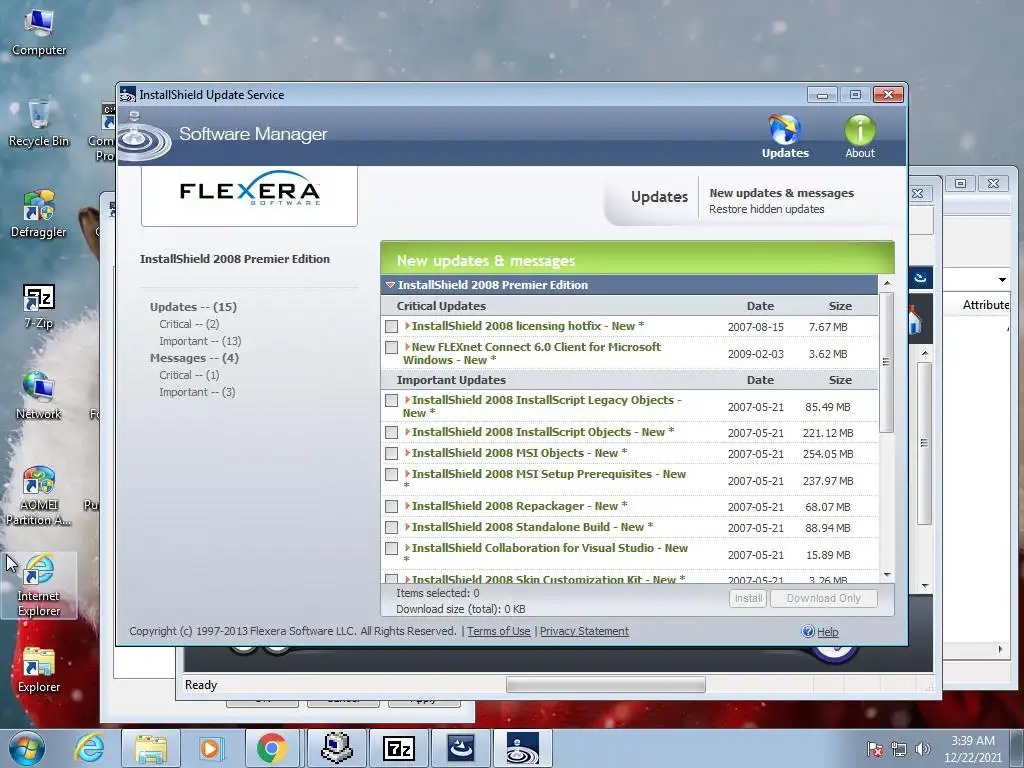Collapse InstallShield 2008 Premier Edition group
Image resolution: width=1024 pixels, height=768 pixels.
click(390, 285)
